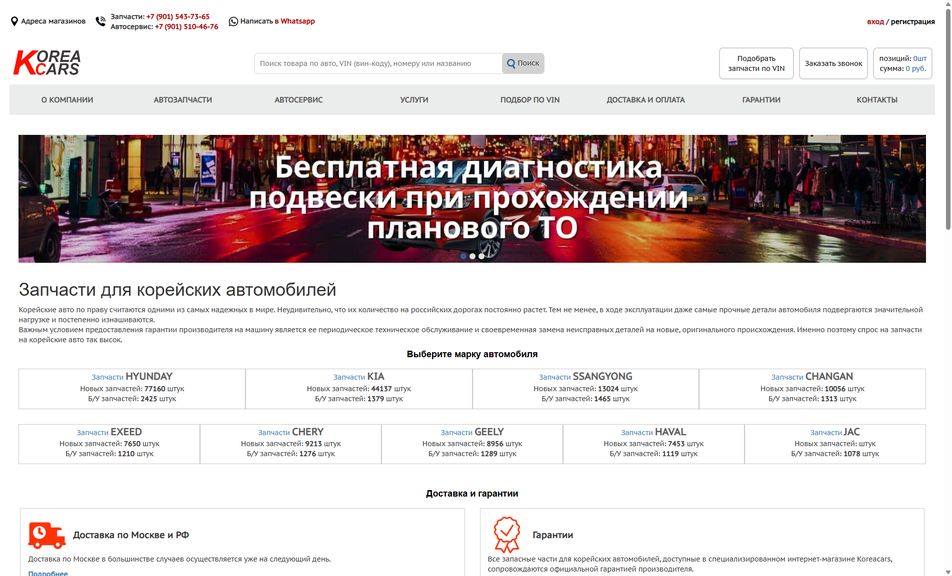The width and height of the screenshot is (952, 576).
Task: Call parts number +7 (901) 543-73-65
Action: click(177, 16)
